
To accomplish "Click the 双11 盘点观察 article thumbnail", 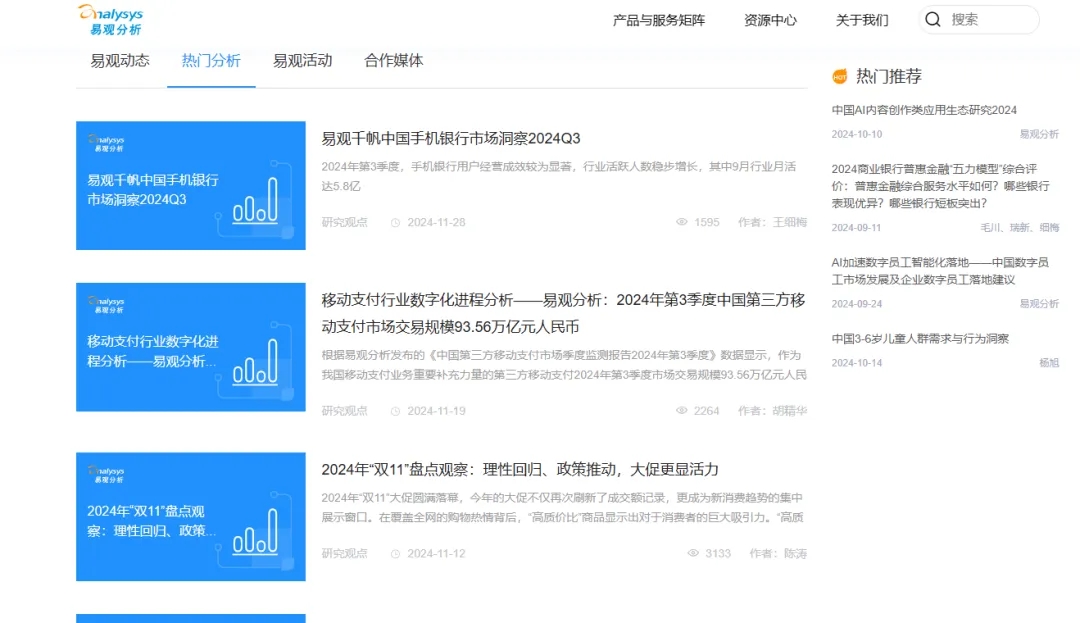I will pyautogui.click(x=191, y=516).
